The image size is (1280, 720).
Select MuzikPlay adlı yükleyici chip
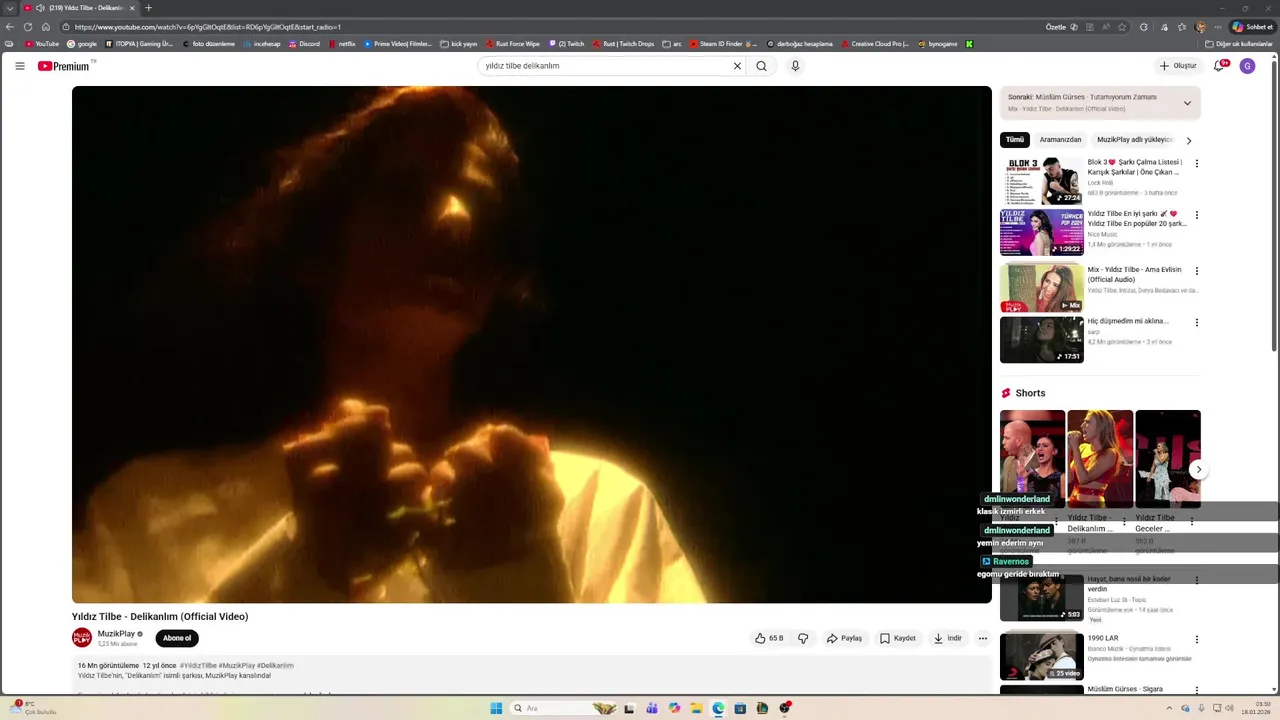point(1134,140)
